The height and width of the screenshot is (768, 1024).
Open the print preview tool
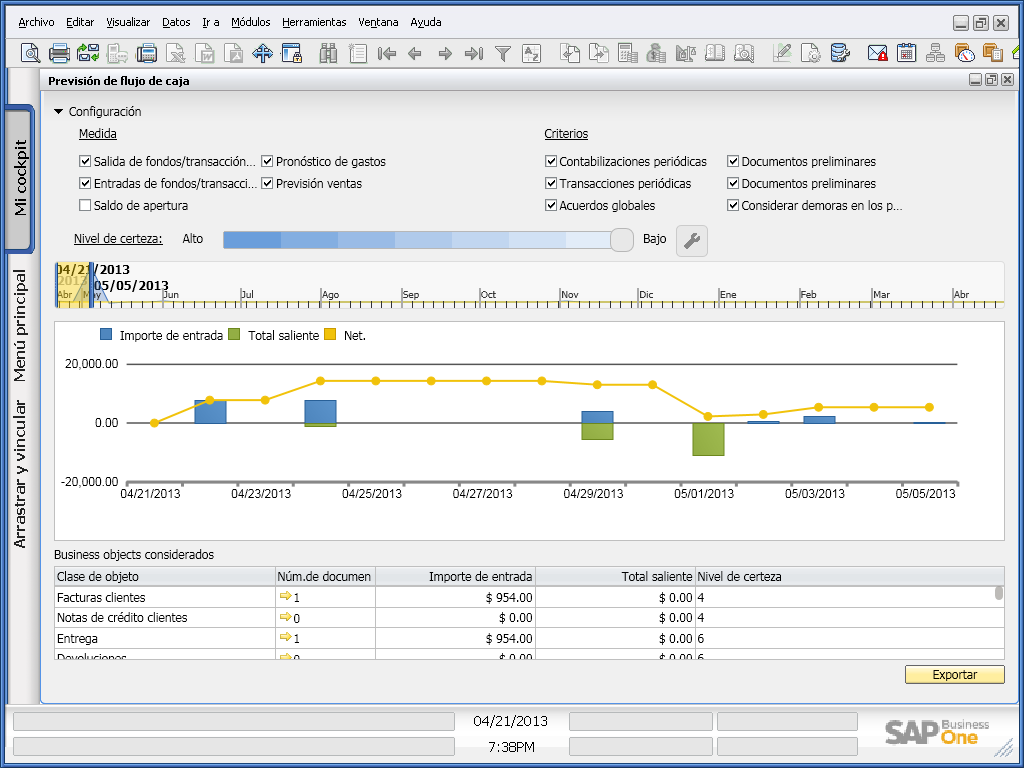tap(30, 53)
